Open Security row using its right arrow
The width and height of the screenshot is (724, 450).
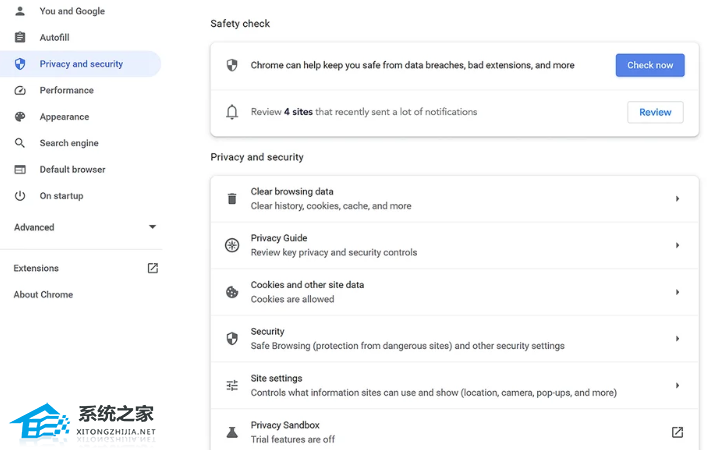677,339
